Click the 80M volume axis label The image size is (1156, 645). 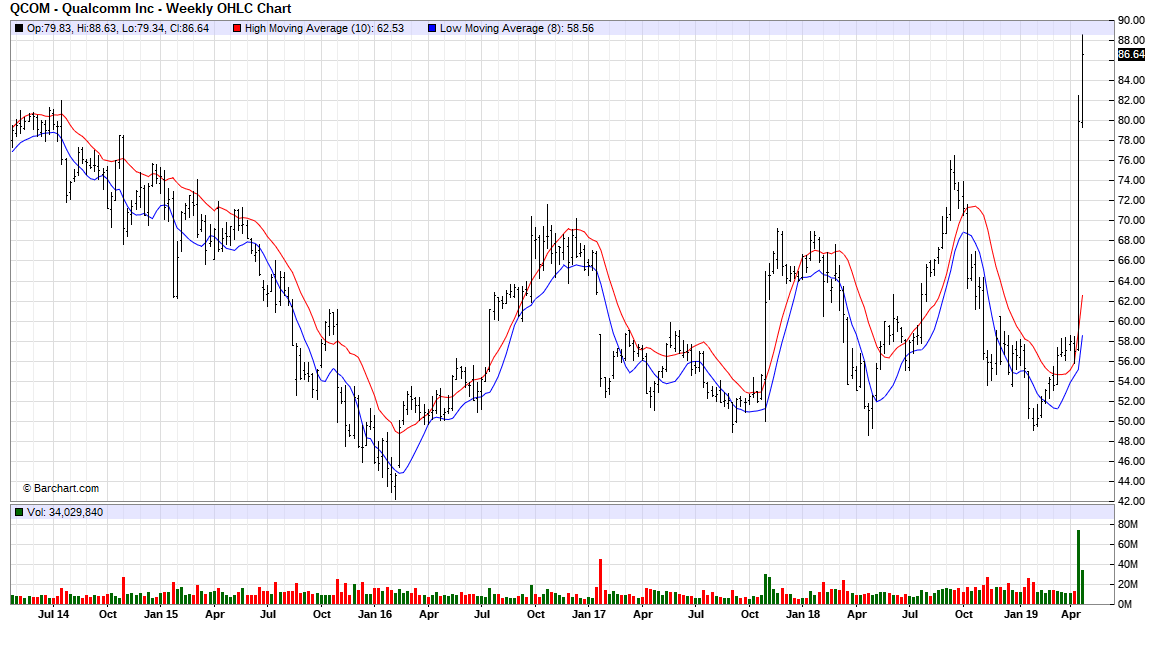[1129, 524]
